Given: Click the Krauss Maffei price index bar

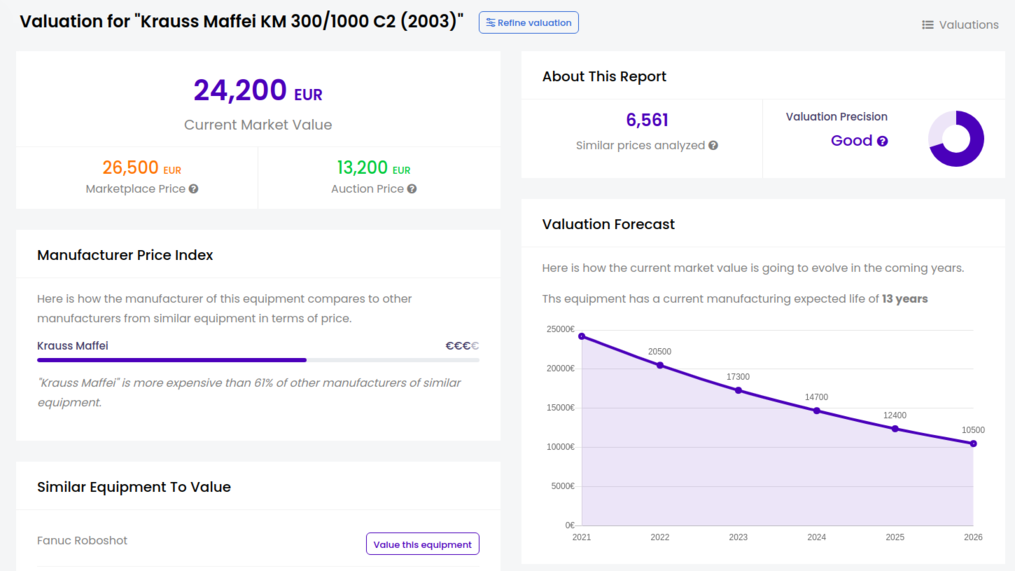Looking at the screenshot, I should 258,360.
